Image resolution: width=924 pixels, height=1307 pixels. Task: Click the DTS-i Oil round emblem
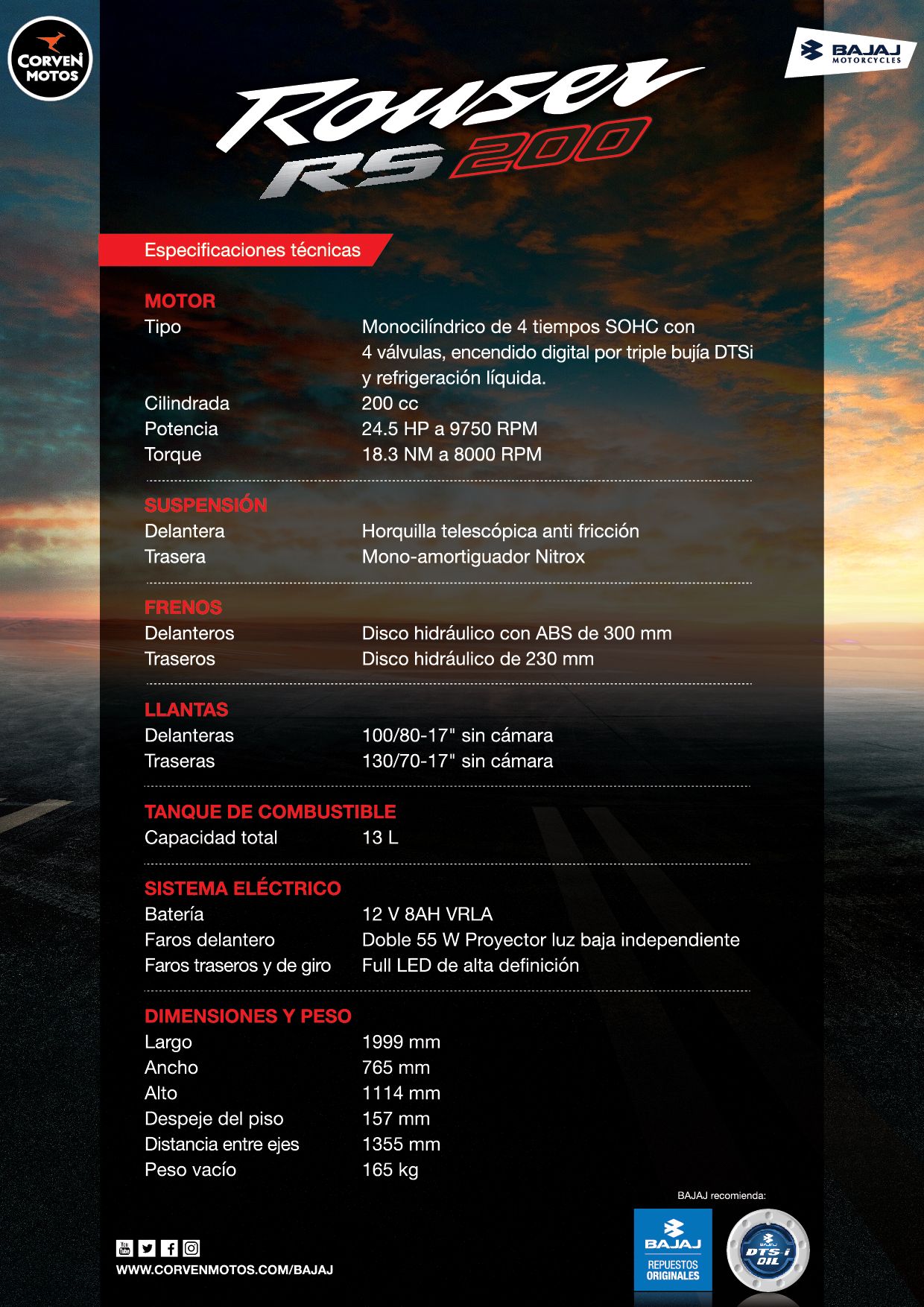tap(768, 1250)
